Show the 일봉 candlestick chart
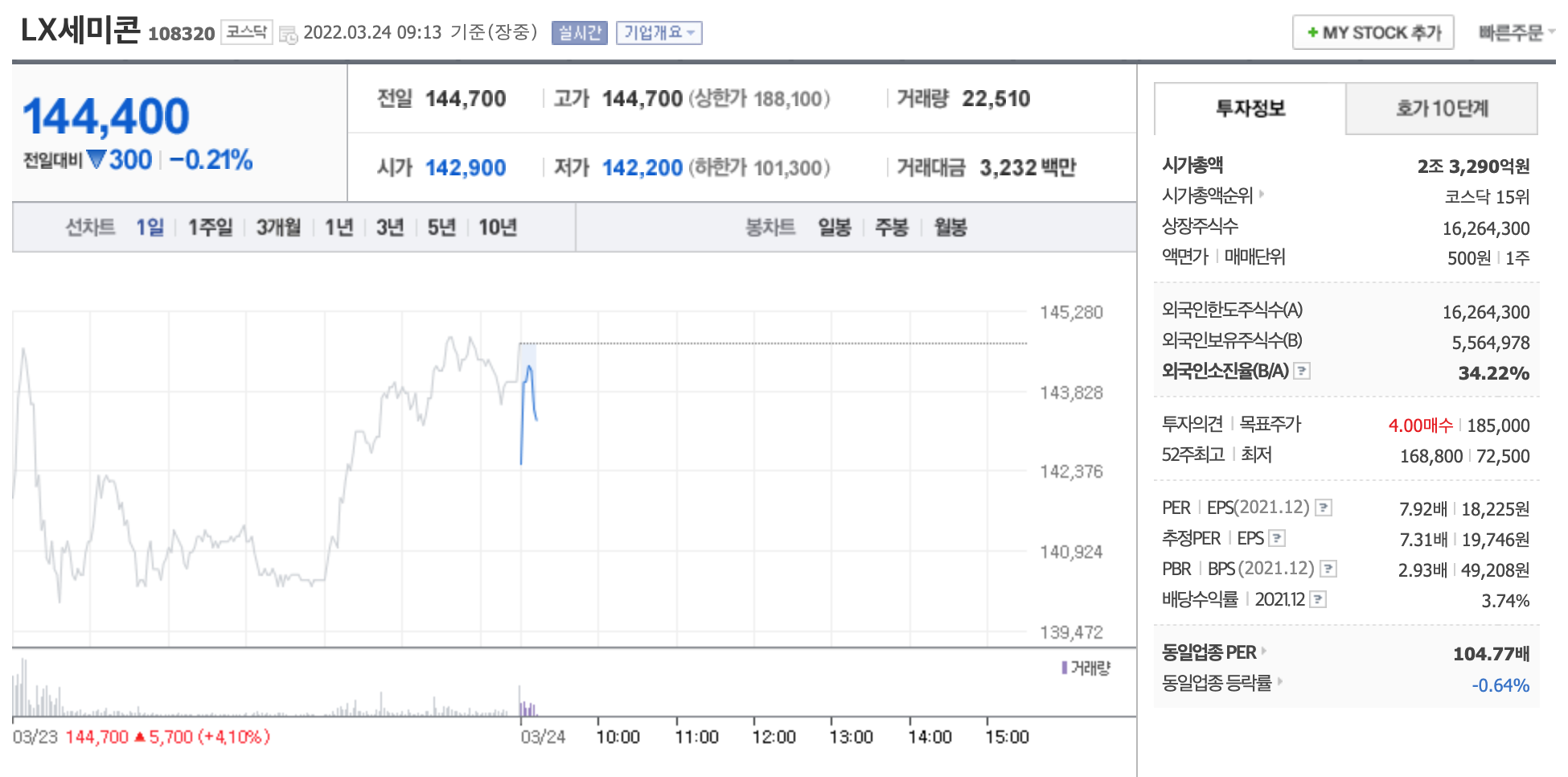1568x777 pixels. (835, 228)
